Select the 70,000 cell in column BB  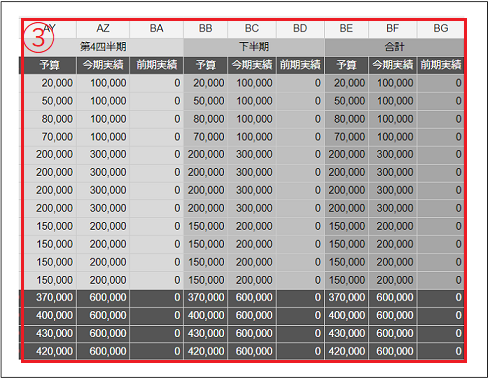click(x=205, y=137)
